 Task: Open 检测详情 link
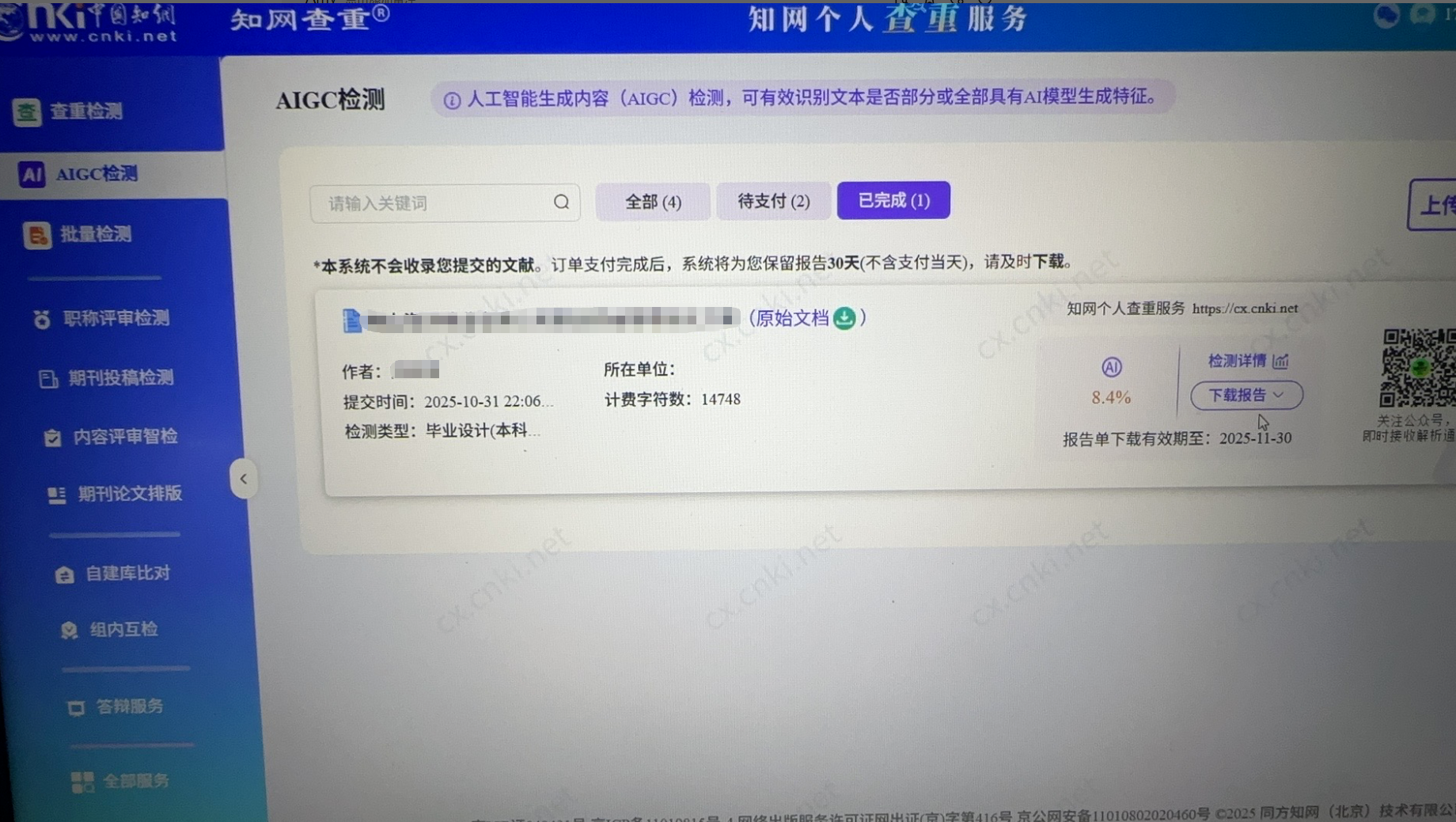pos(1237,361)
